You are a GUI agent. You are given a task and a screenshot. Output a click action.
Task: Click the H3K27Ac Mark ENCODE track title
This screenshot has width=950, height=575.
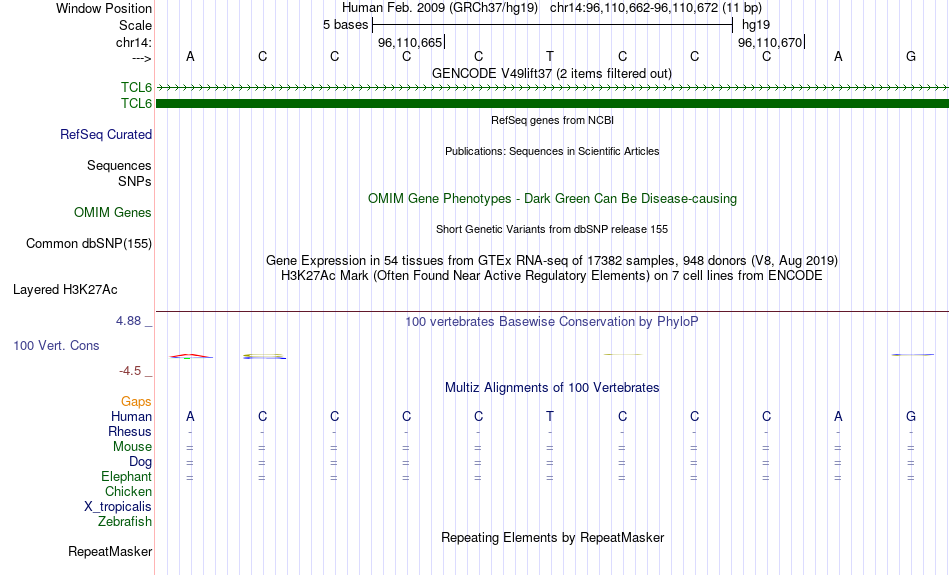pos(552,276)
